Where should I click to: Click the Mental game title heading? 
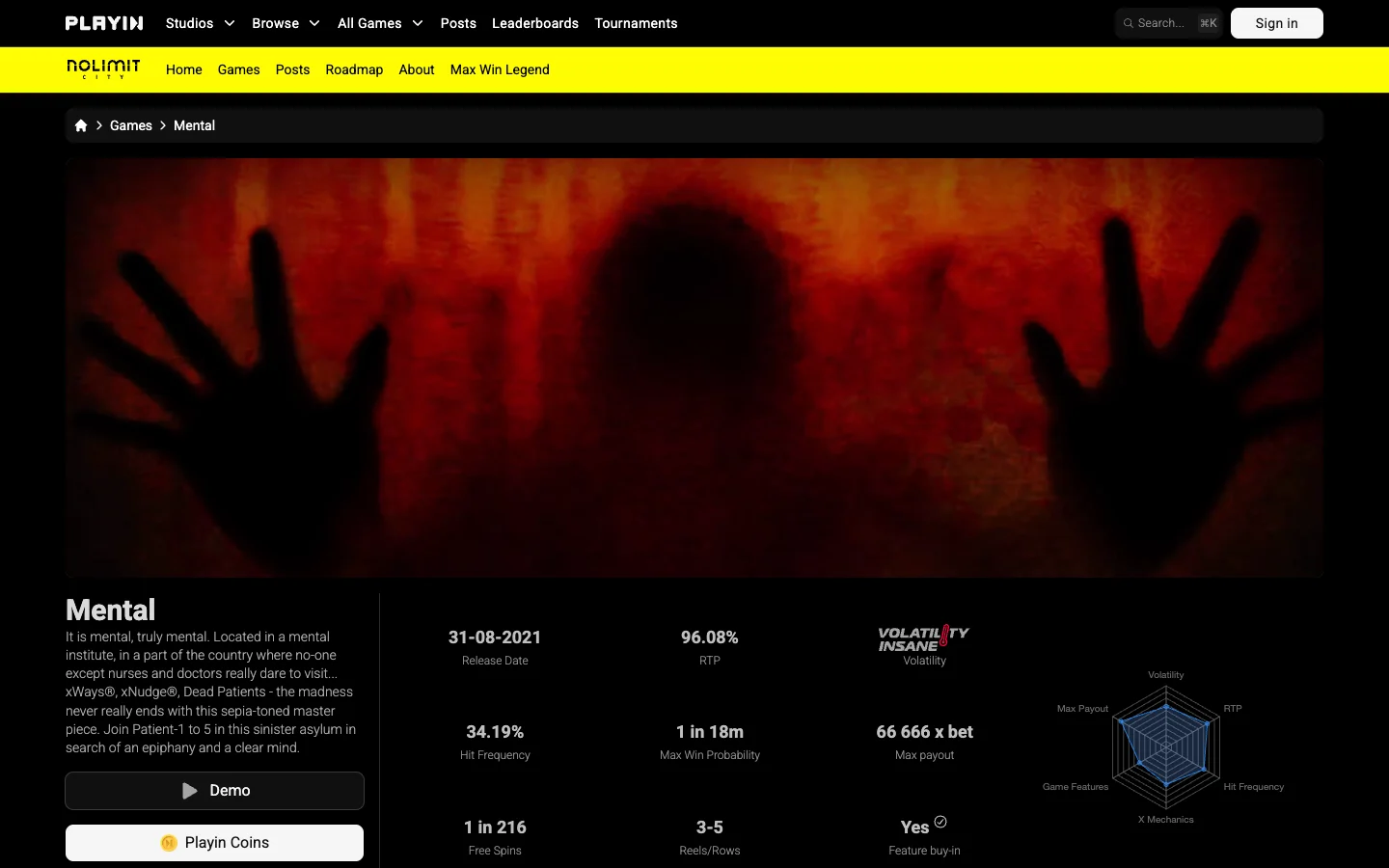click(x=111, y=610)
